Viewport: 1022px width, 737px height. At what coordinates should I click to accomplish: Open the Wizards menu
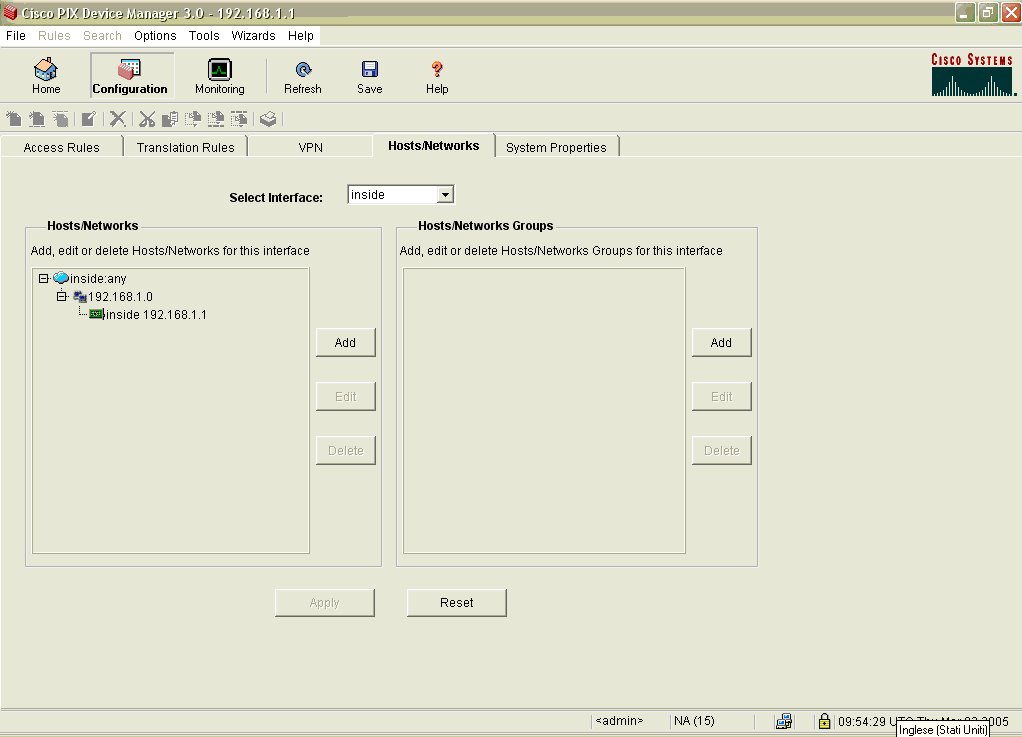pos(254,36)
